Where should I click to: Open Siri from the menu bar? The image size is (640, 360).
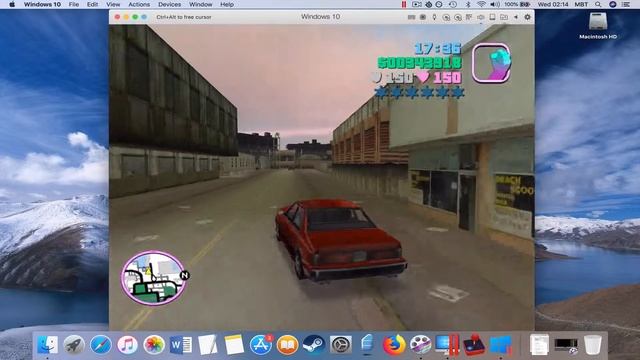pos(613,4)
